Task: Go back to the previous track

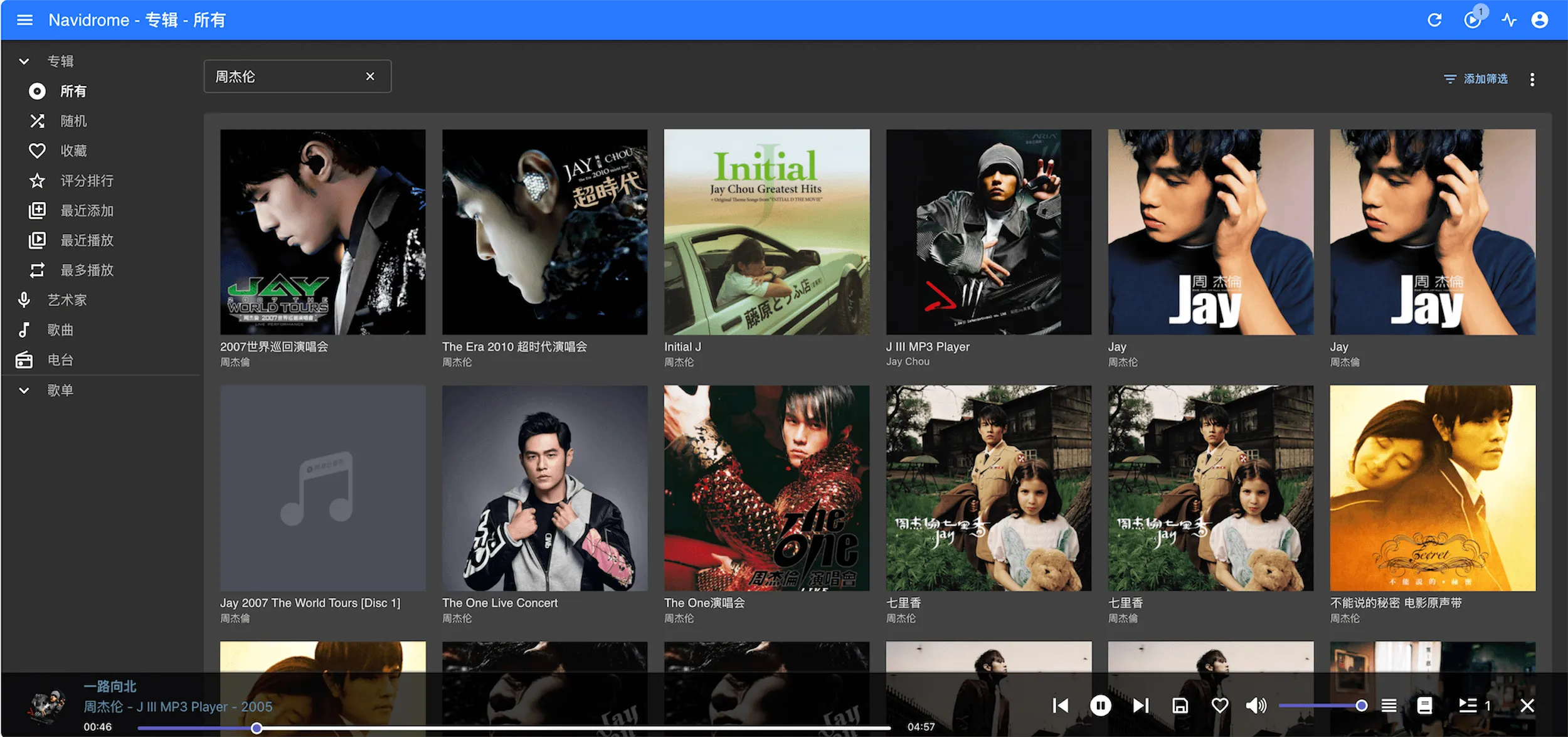Action: tap(1061, 706)
